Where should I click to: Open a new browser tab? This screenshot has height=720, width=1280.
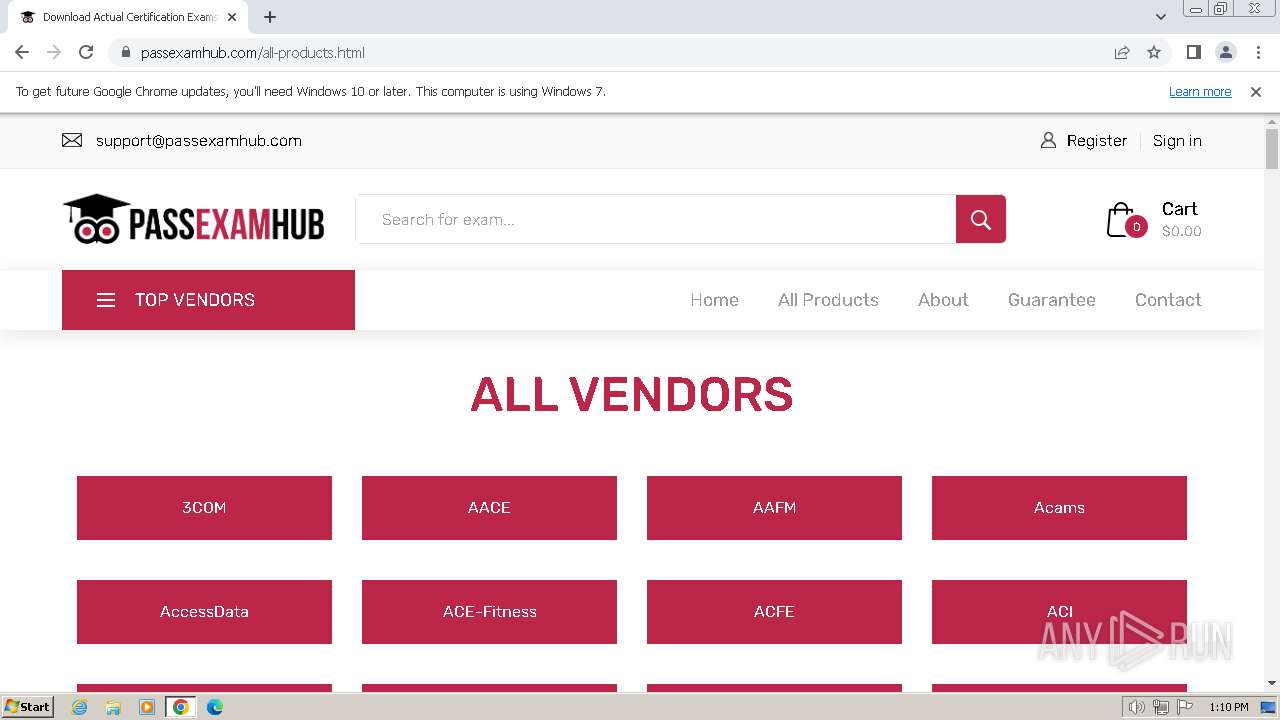270,17
